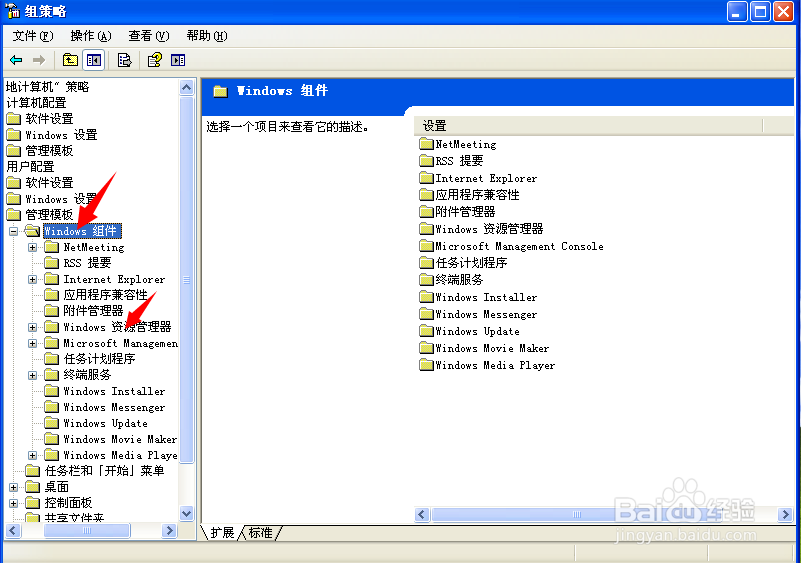The image size is (801, 563).
Task: Open the 文件(F) menu
Action: [x=33, y=36]
